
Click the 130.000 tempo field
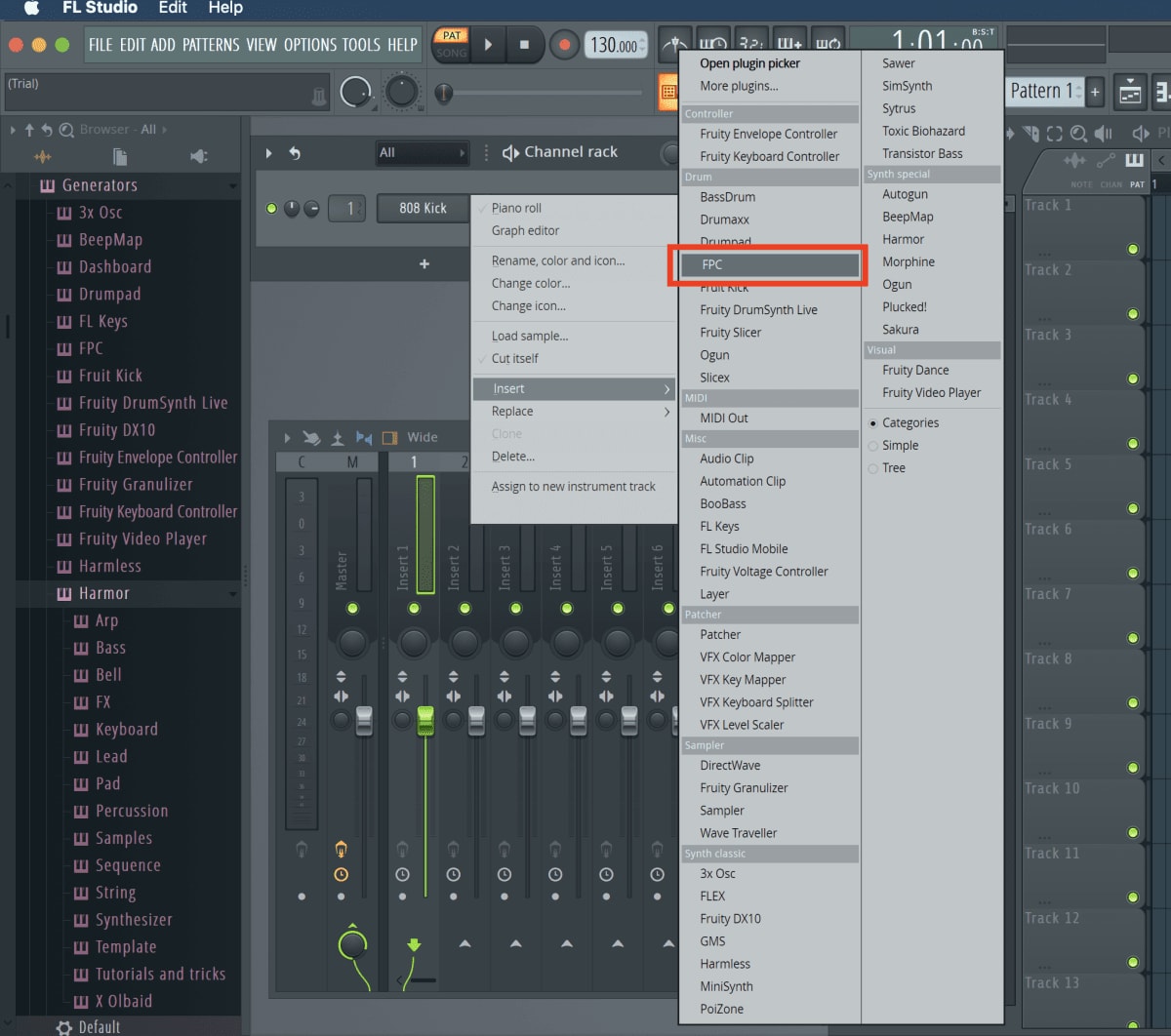pos(615,44)
